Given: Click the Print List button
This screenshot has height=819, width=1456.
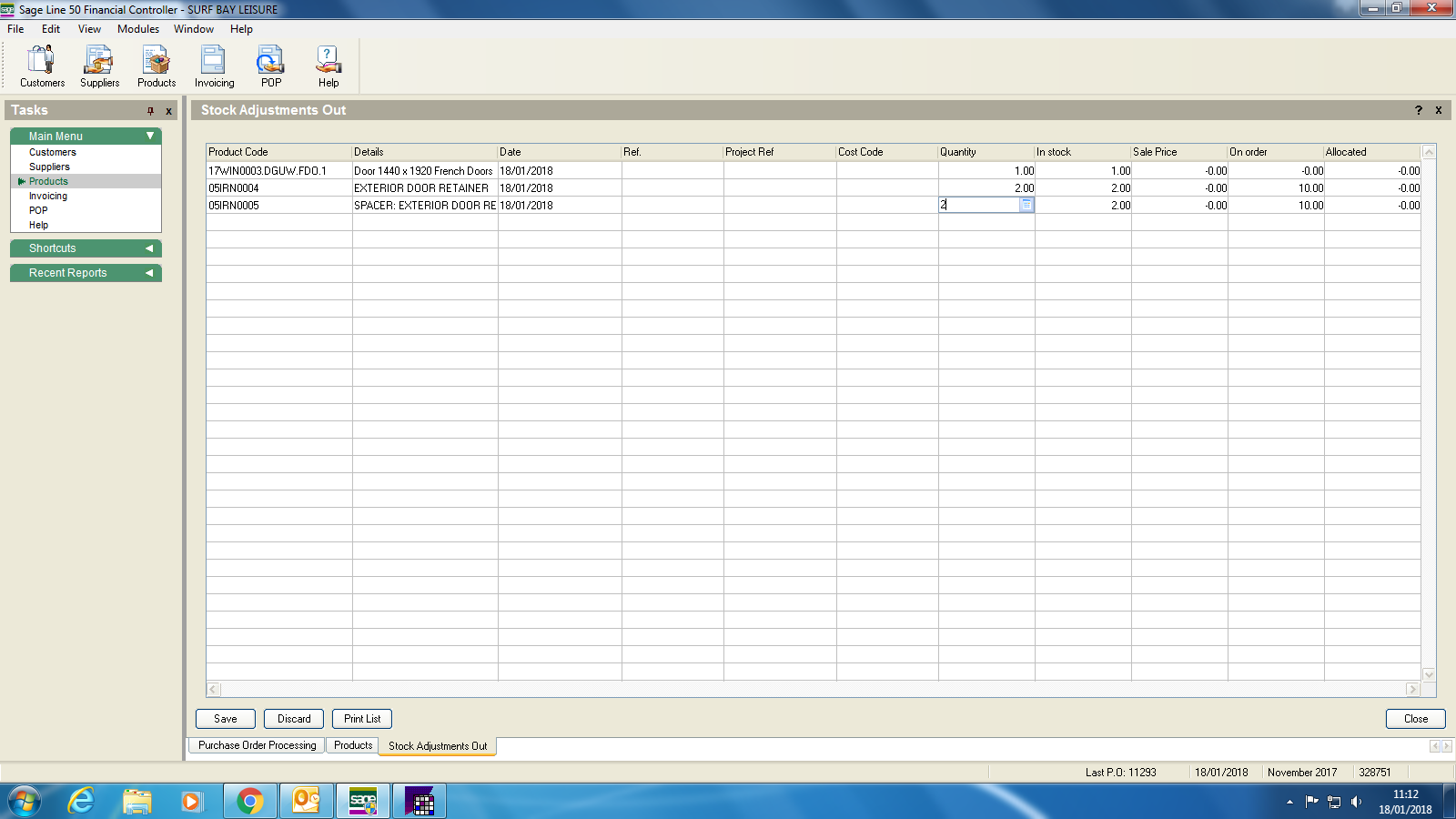Looking at the screenshot, I should tap(362, 719).
